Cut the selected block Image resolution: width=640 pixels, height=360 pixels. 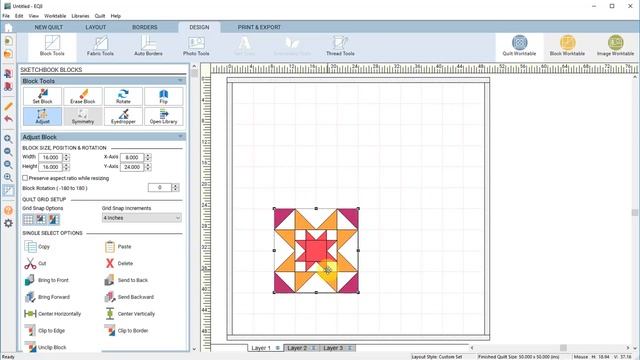(35, 263)
